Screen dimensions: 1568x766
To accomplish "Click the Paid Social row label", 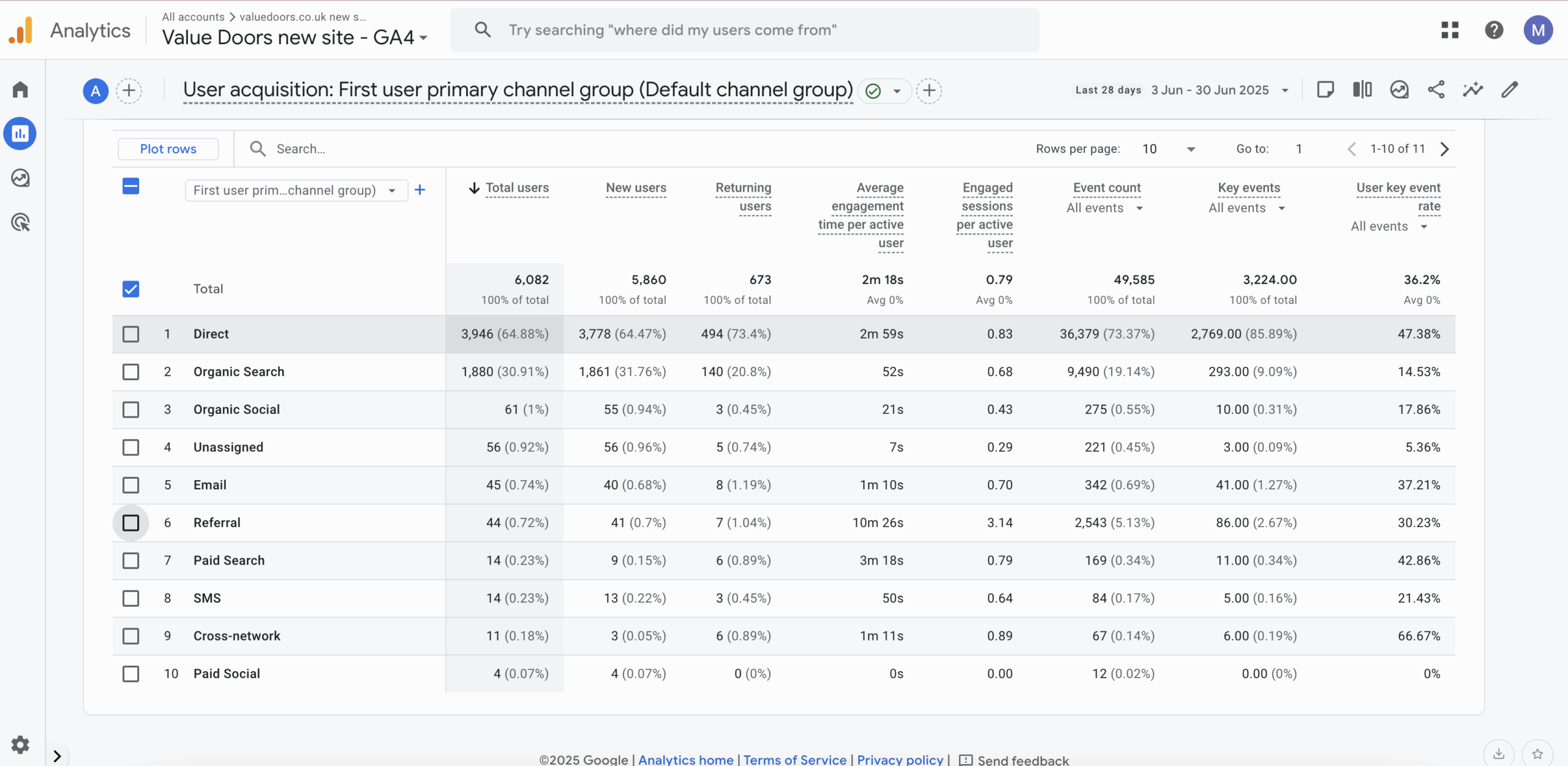I will coord(227,674).
